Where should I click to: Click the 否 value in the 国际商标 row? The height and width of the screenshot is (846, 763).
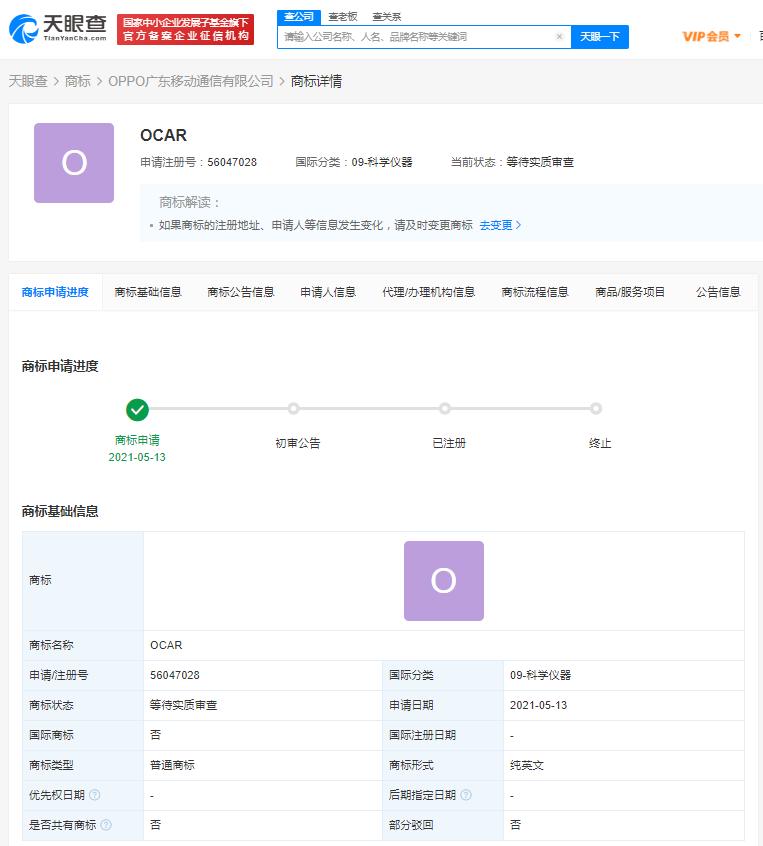(155, 735)
